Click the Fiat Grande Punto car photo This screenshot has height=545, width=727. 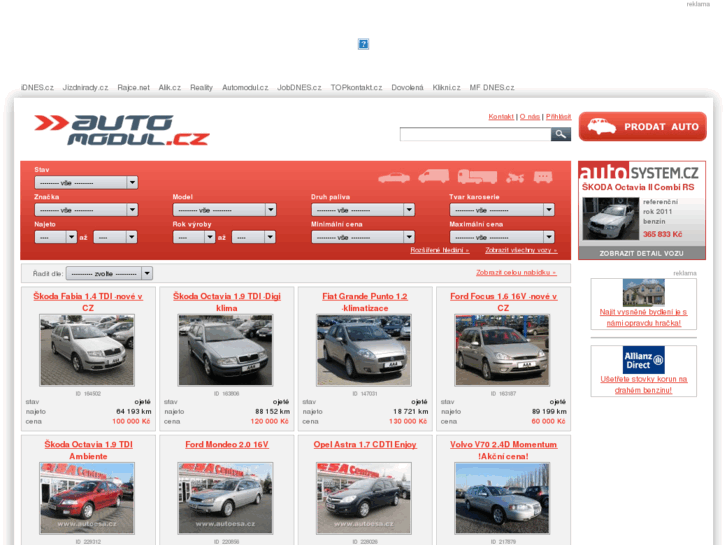coord(364,350)
